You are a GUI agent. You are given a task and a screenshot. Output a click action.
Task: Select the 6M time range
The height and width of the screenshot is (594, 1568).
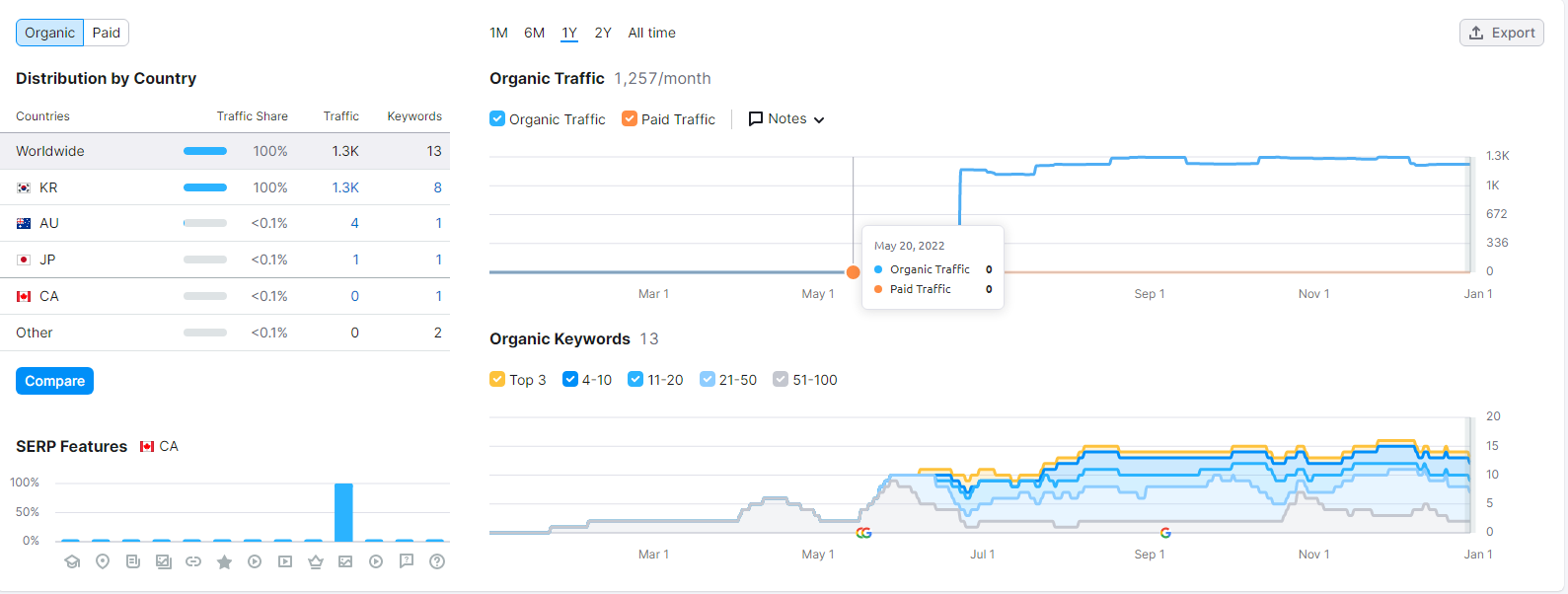tap(534, 33)
